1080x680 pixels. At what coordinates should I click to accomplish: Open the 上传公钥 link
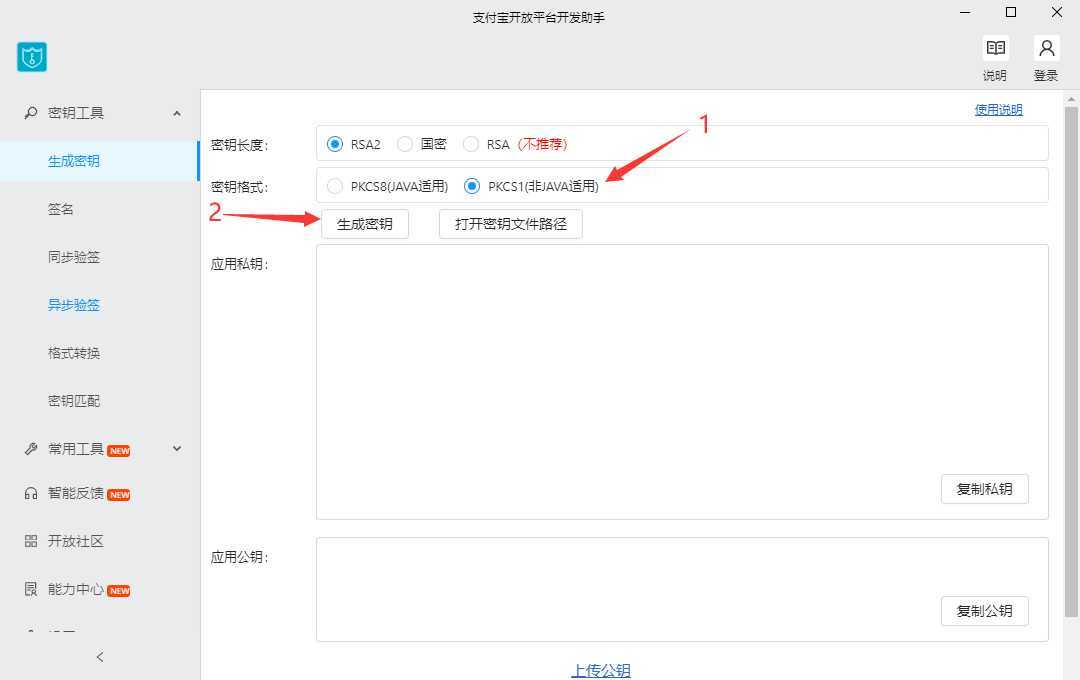600,670
